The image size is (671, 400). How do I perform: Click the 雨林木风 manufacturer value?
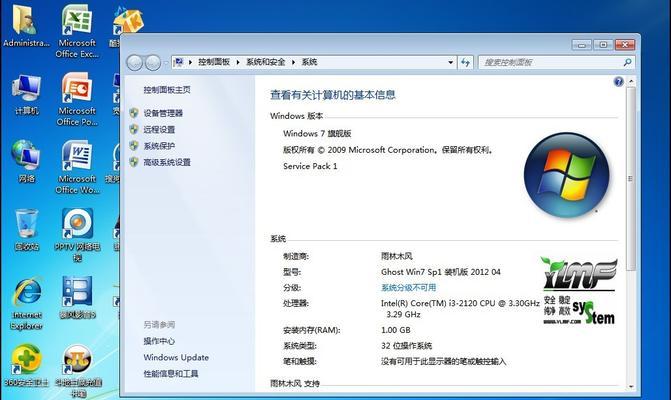[x=396, y=256]
